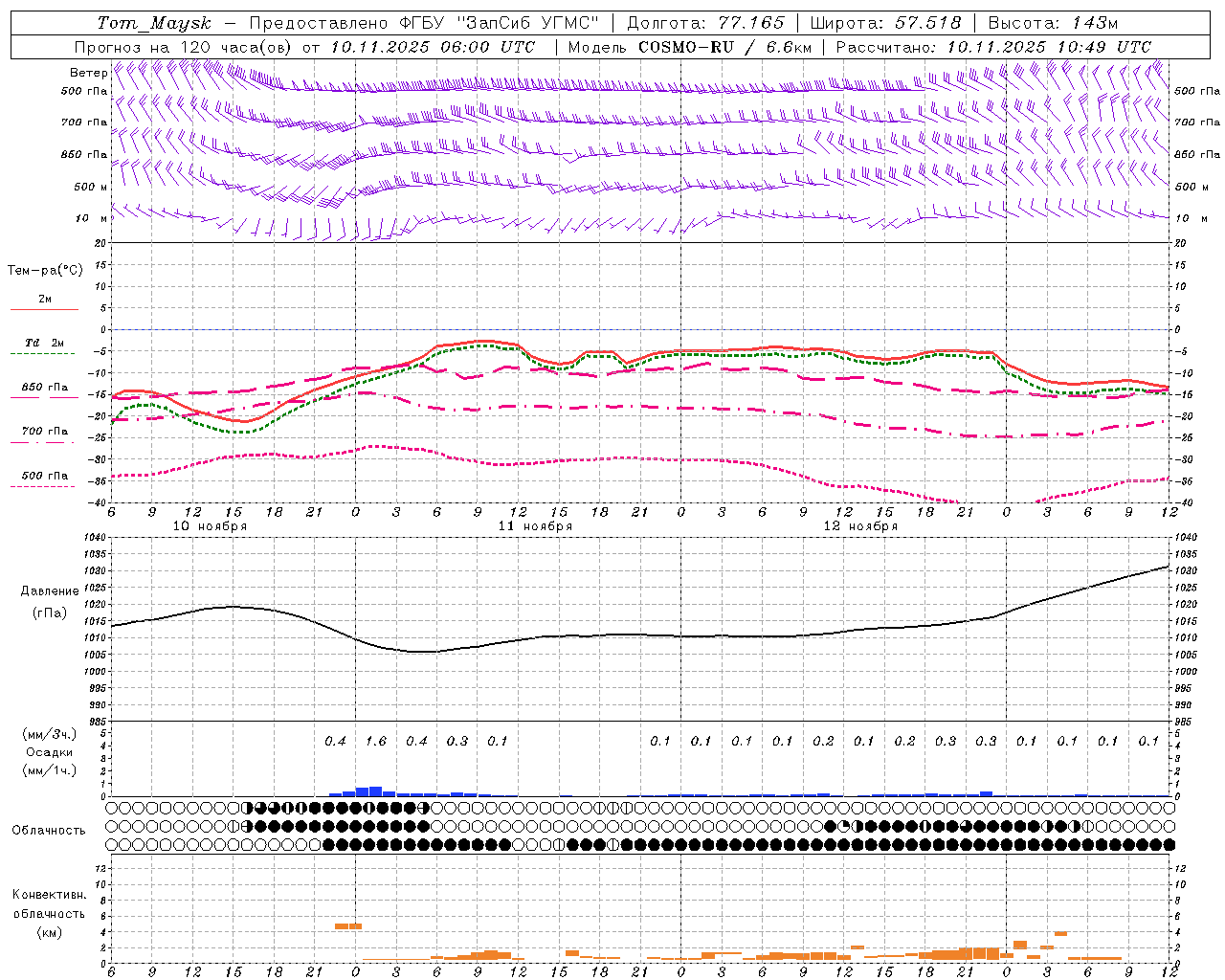This screenshot has height=980, width=1225.
Task: Click the 'Давление' pressure panel label
Action: click(x=50, y=591)
